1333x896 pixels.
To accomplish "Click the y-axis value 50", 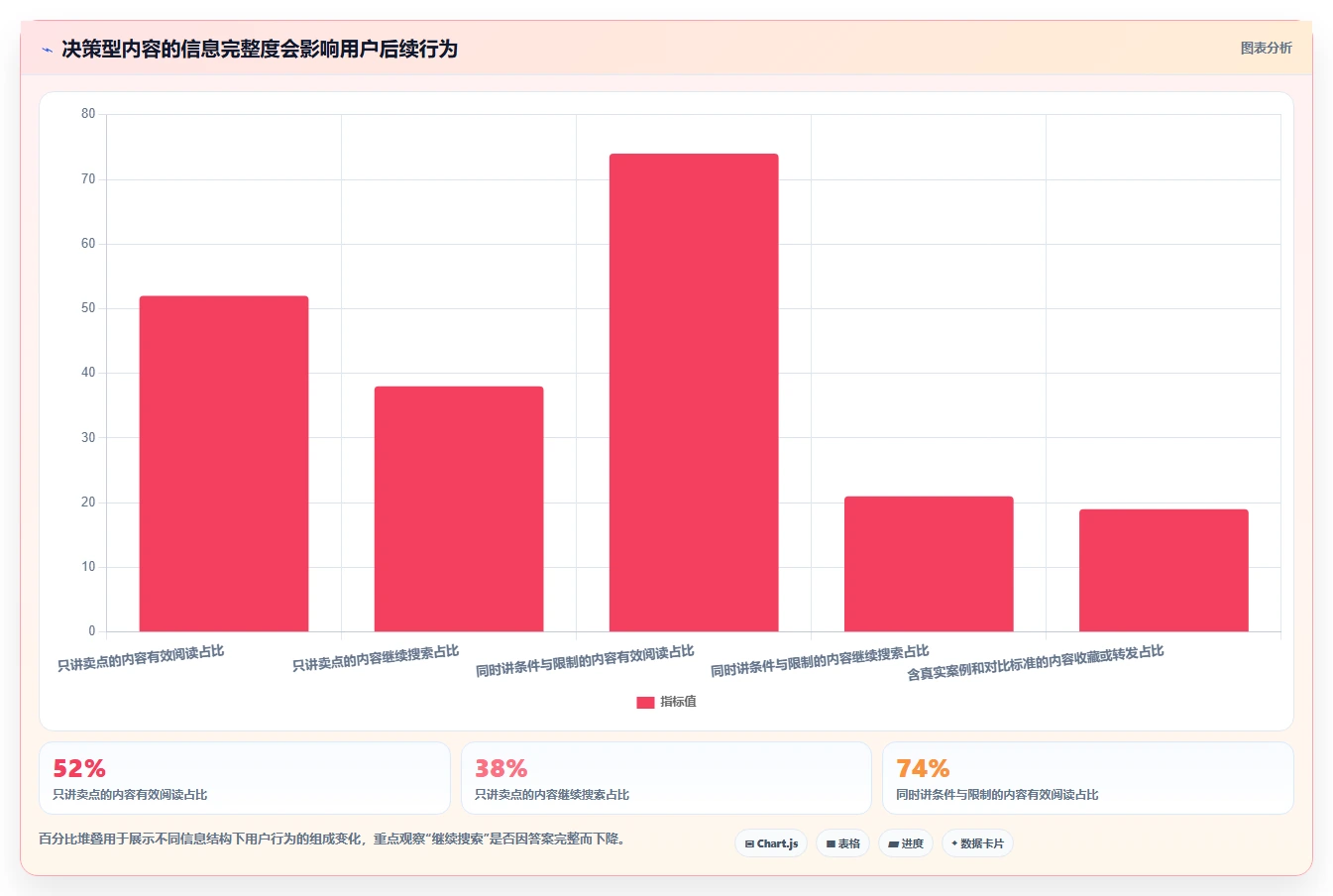I will pyautogui.click(x=88, y=308).
